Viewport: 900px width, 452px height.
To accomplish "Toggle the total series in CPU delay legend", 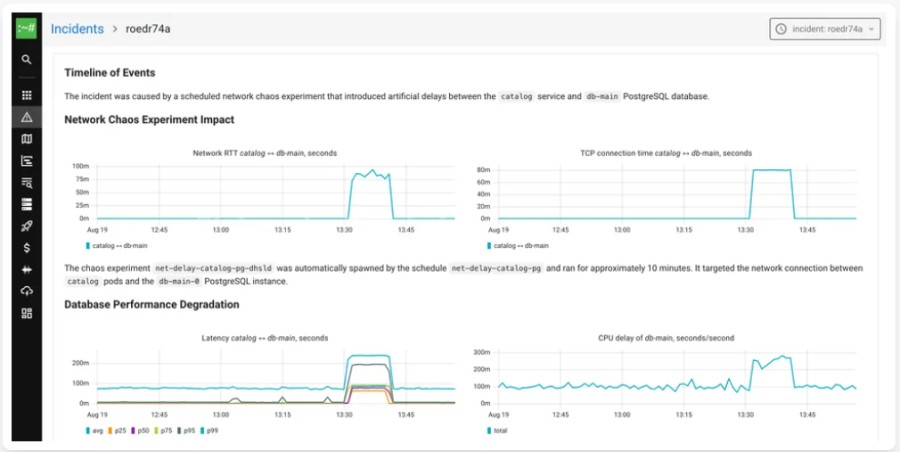I will pyautogui.click(x=497, y=430).
